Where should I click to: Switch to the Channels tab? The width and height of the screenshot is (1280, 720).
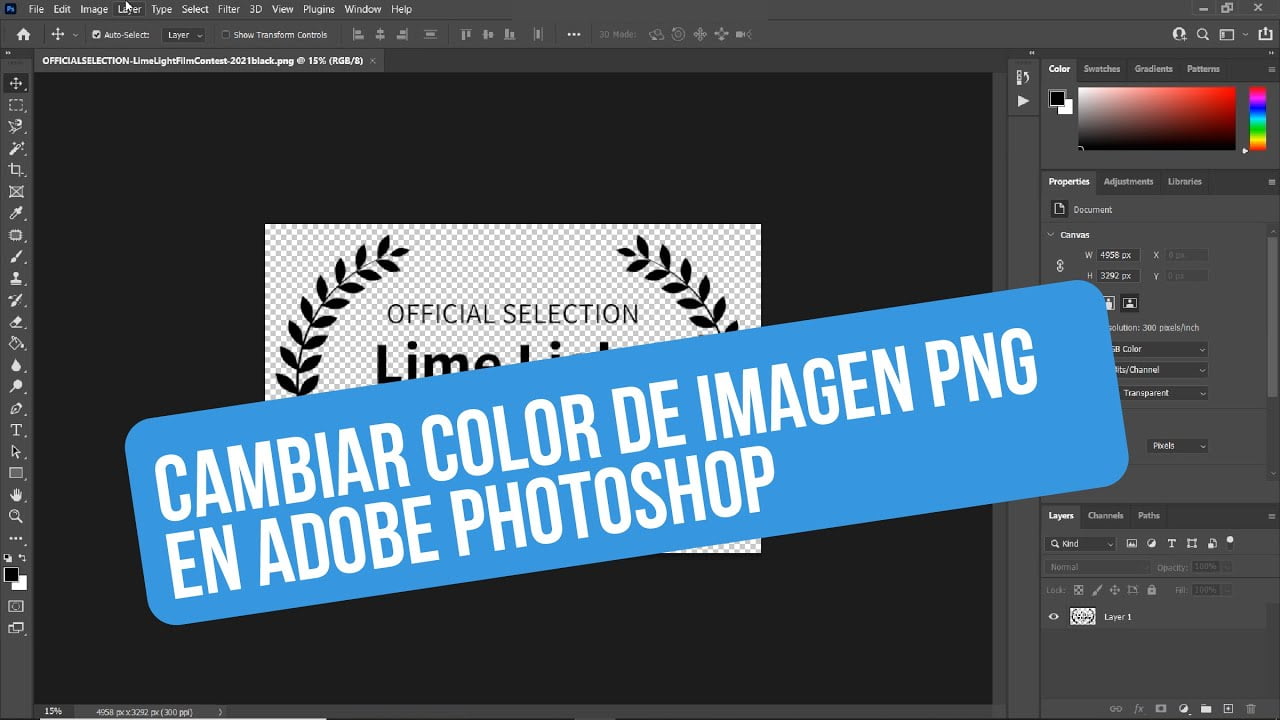[1105, 516]
